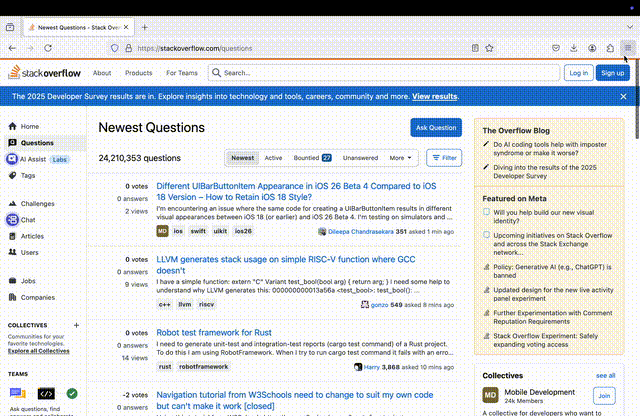This screenshot has height=416, width=640.
Task: Open the extensions puzzle icon
Action: click(x=610, y=48)
